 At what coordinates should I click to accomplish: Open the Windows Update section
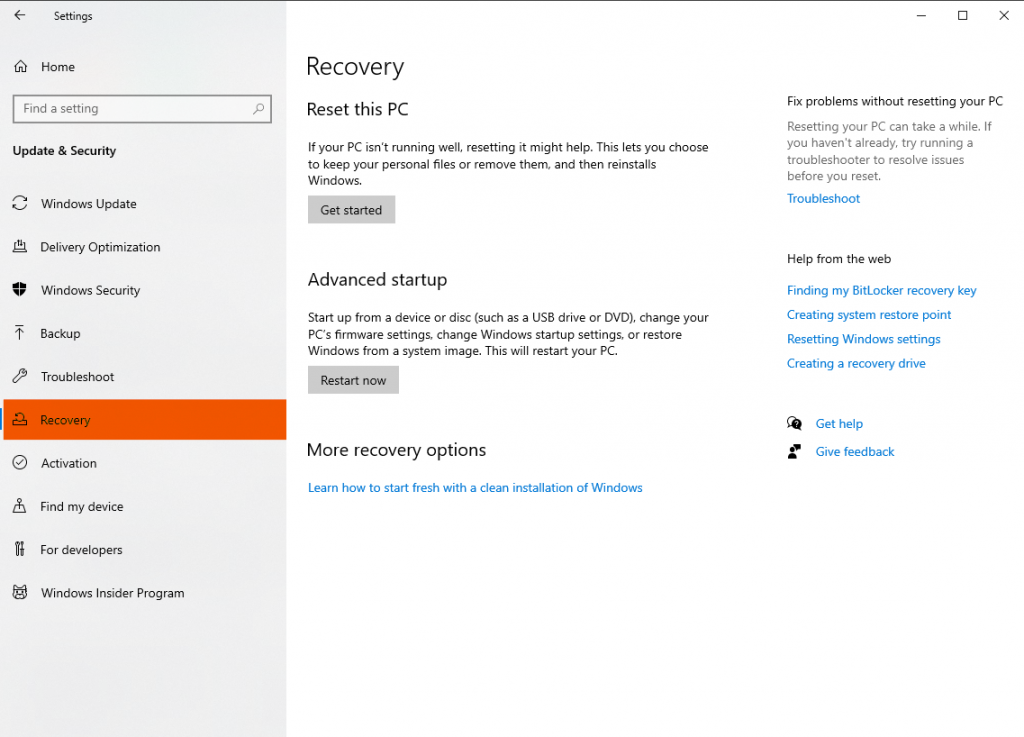pyautogui.click(x=144, y=204)
